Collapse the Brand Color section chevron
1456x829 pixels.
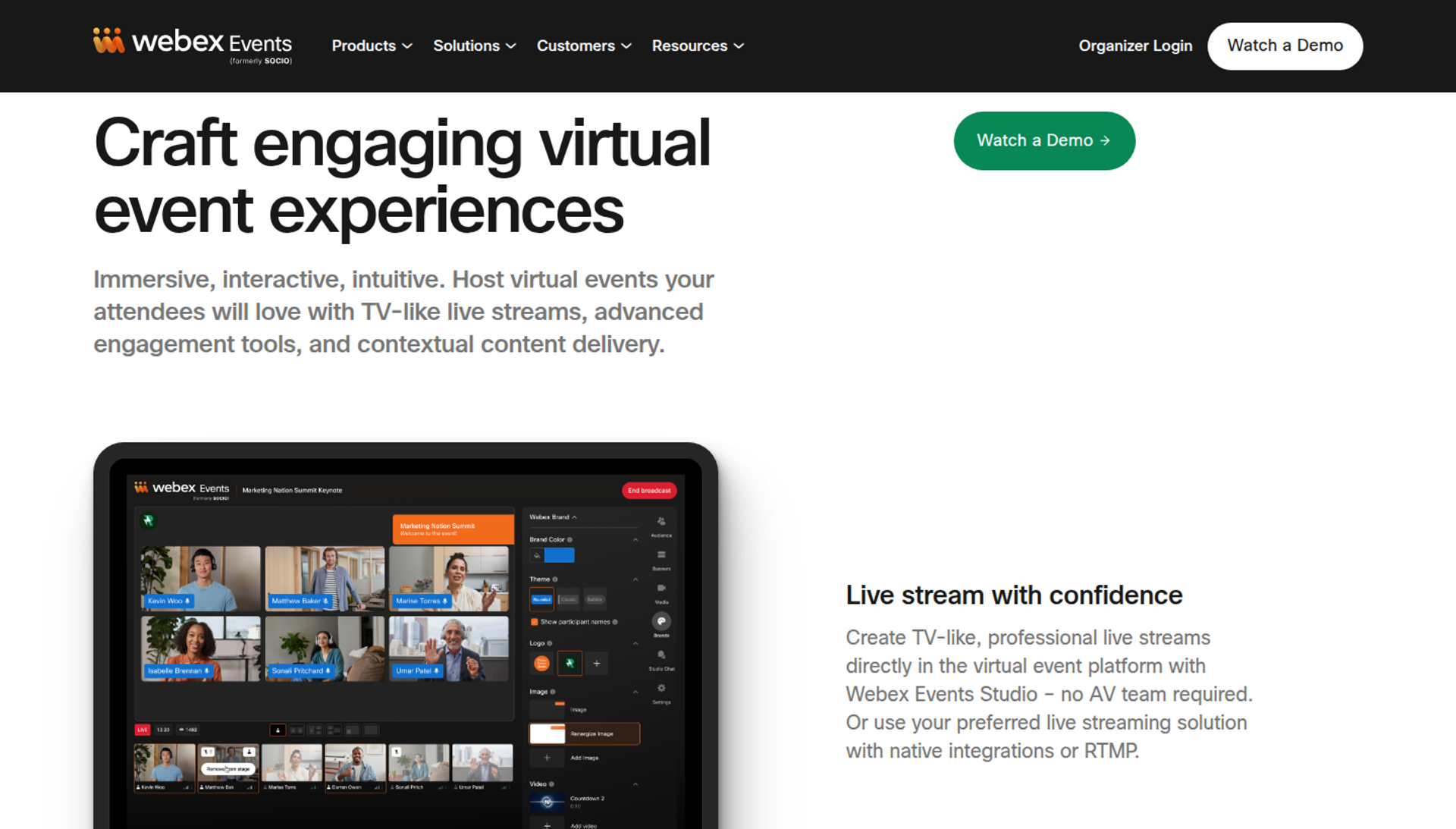(x=635, y=540)
